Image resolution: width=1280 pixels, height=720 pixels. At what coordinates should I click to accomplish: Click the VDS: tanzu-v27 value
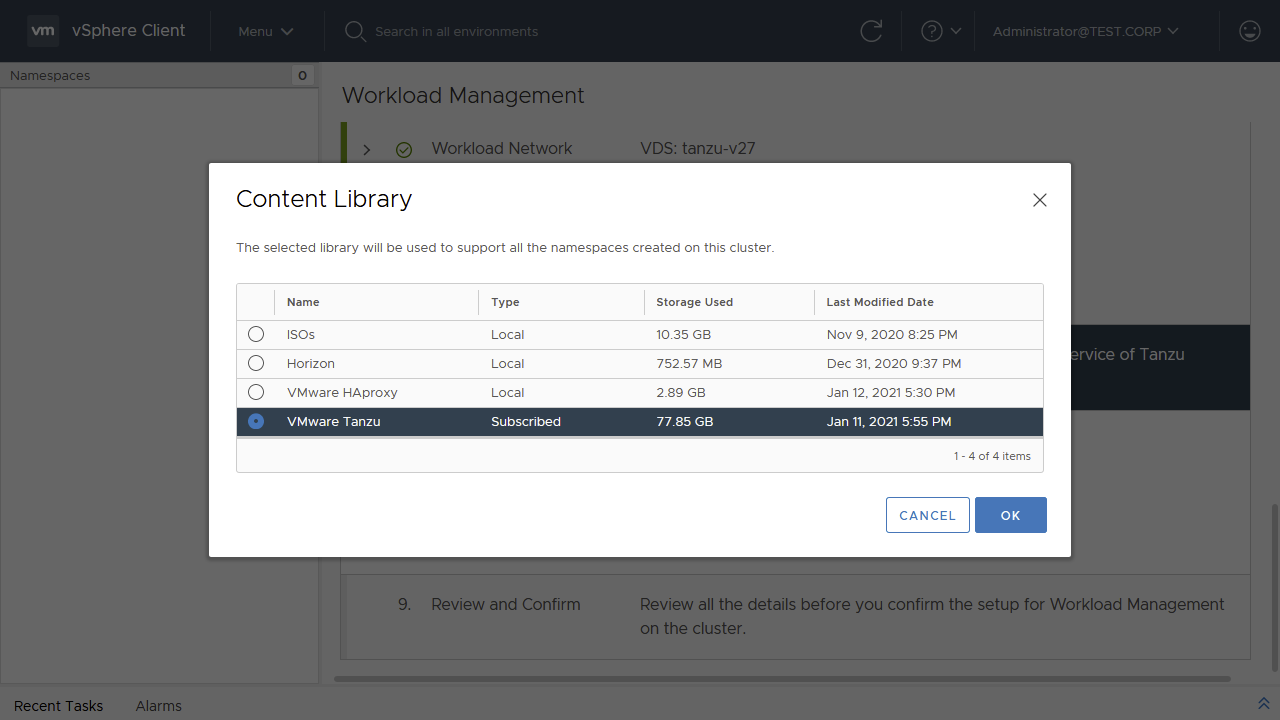[x=698, y=148]
